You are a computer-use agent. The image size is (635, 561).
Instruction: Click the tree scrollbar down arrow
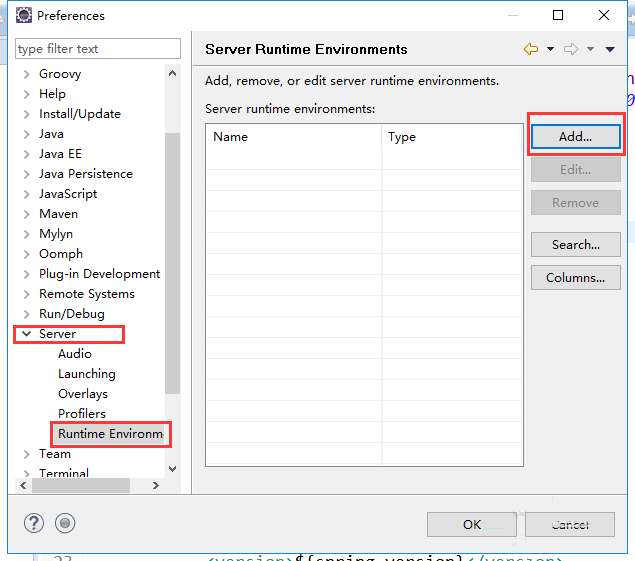(173, 469)
